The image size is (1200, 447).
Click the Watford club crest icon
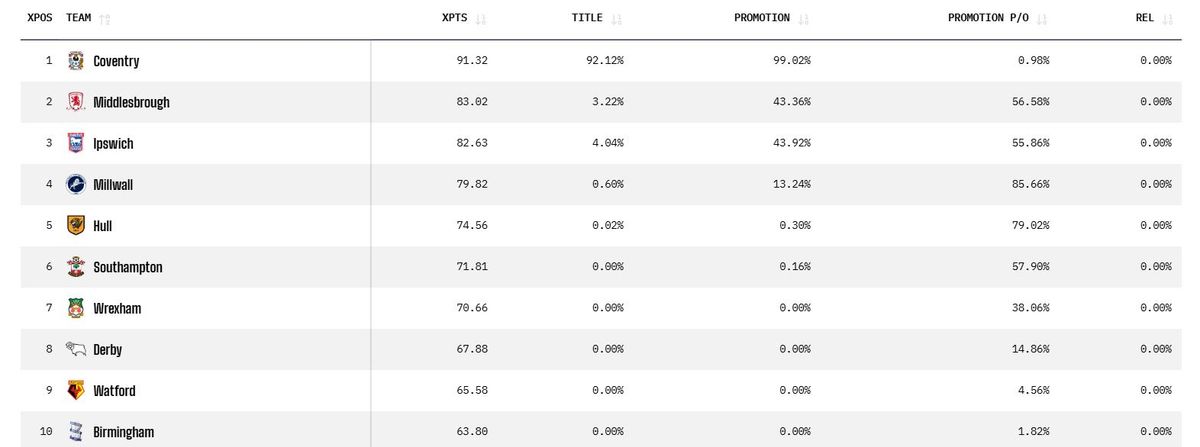click(x=76, y=390)
